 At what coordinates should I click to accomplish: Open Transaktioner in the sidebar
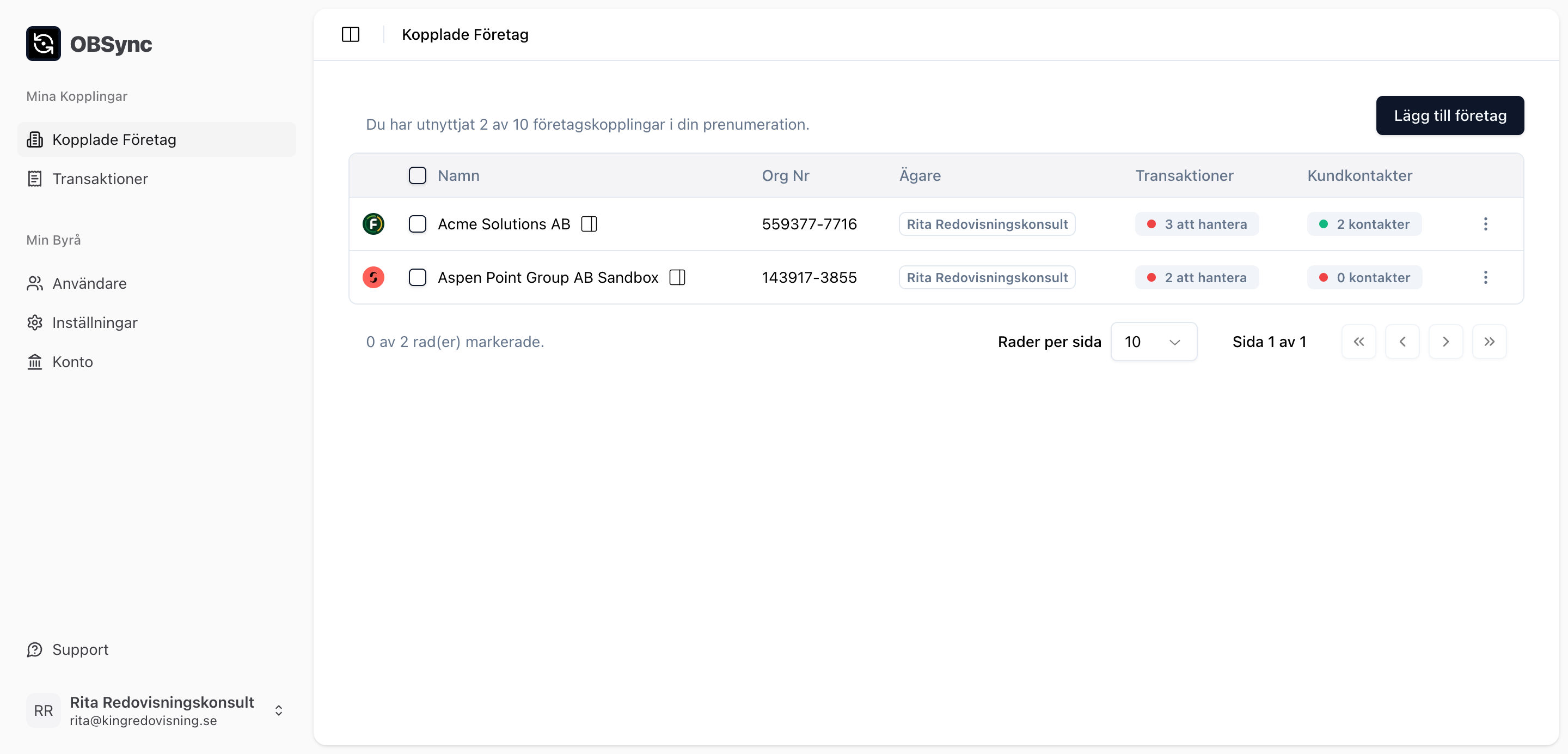100,179
